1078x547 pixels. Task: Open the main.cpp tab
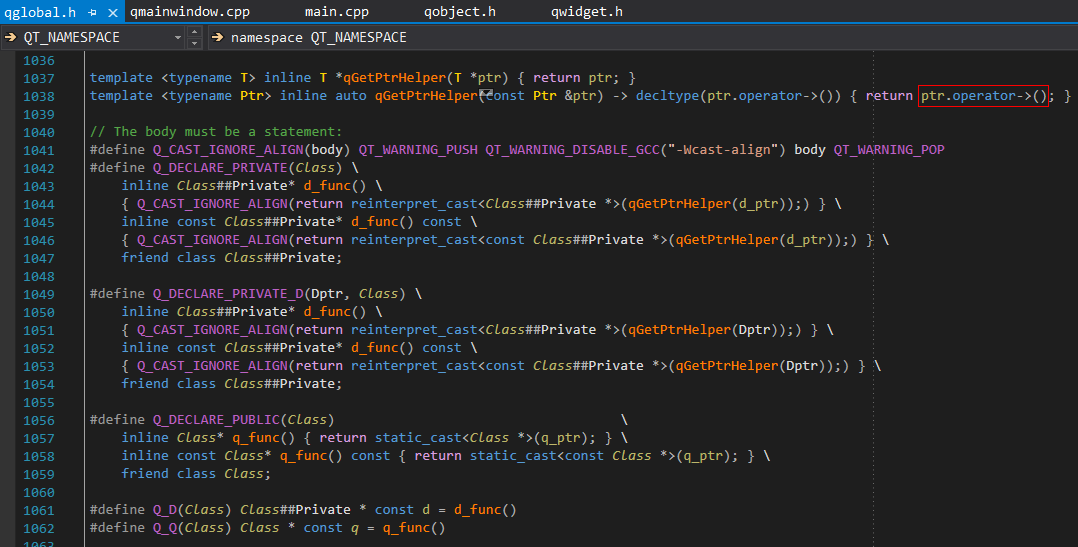[x=337, y=12]
